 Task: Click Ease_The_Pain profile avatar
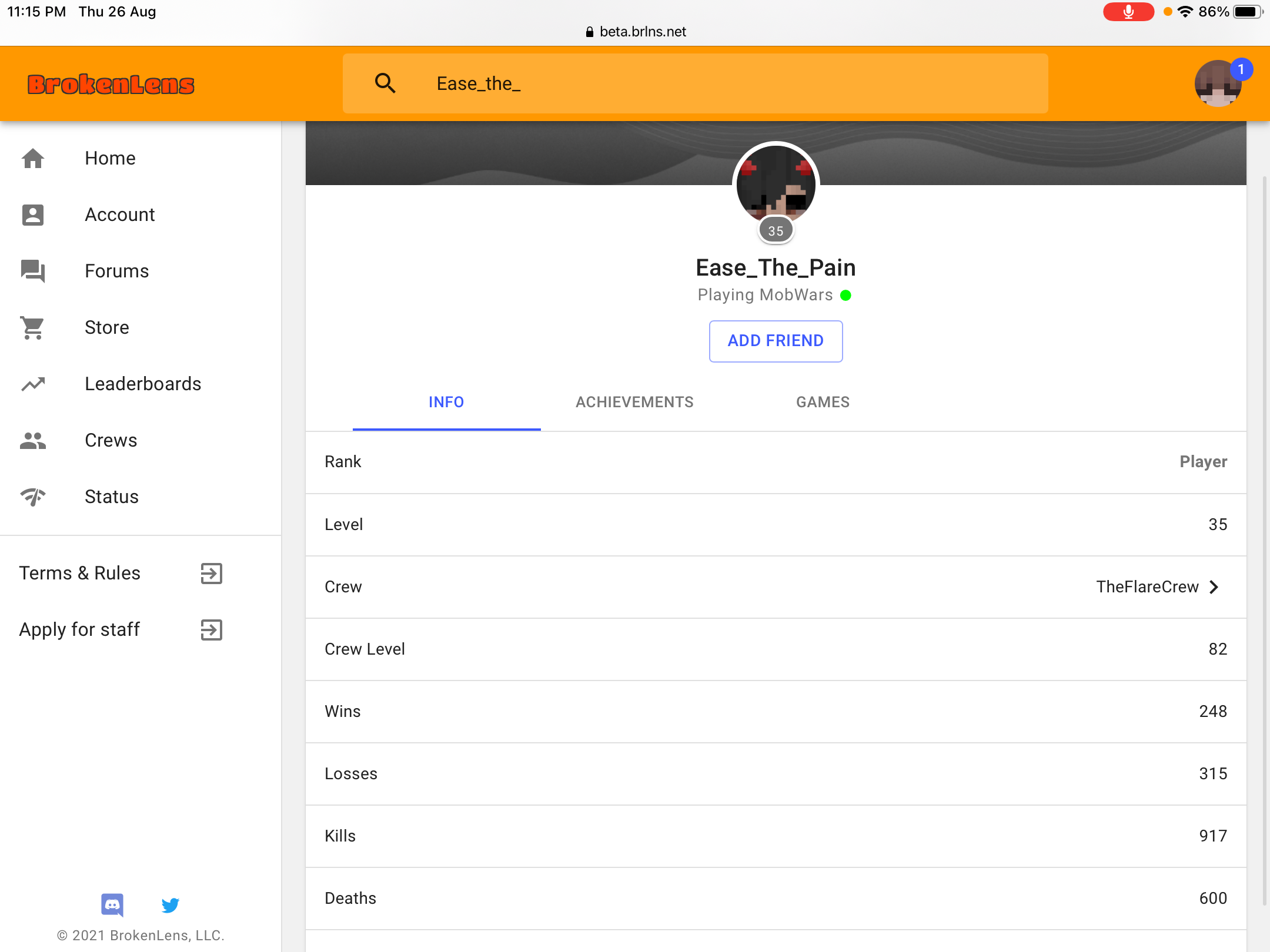[x=776, y=183]
